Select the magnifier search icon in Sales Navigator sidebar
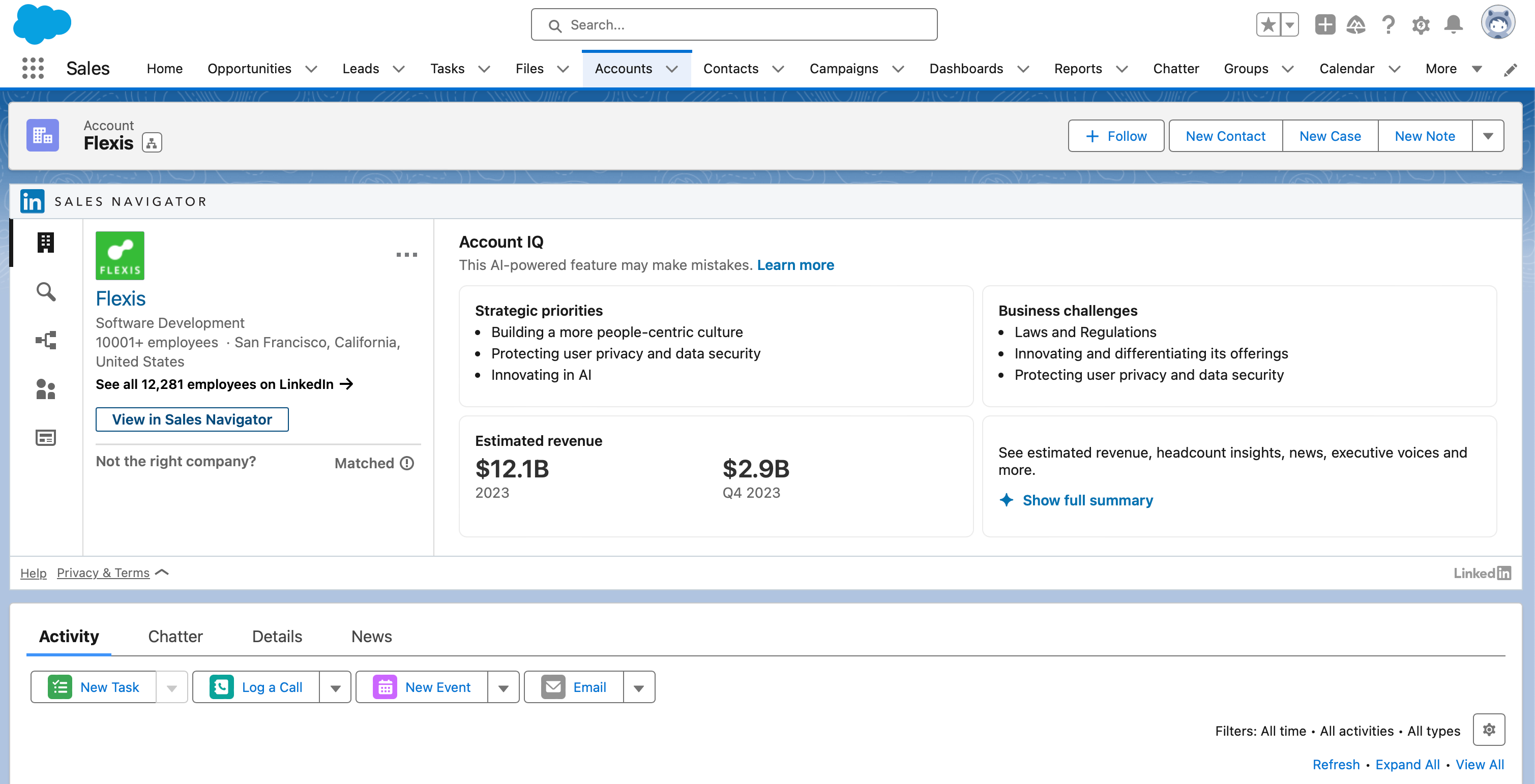 46,291
